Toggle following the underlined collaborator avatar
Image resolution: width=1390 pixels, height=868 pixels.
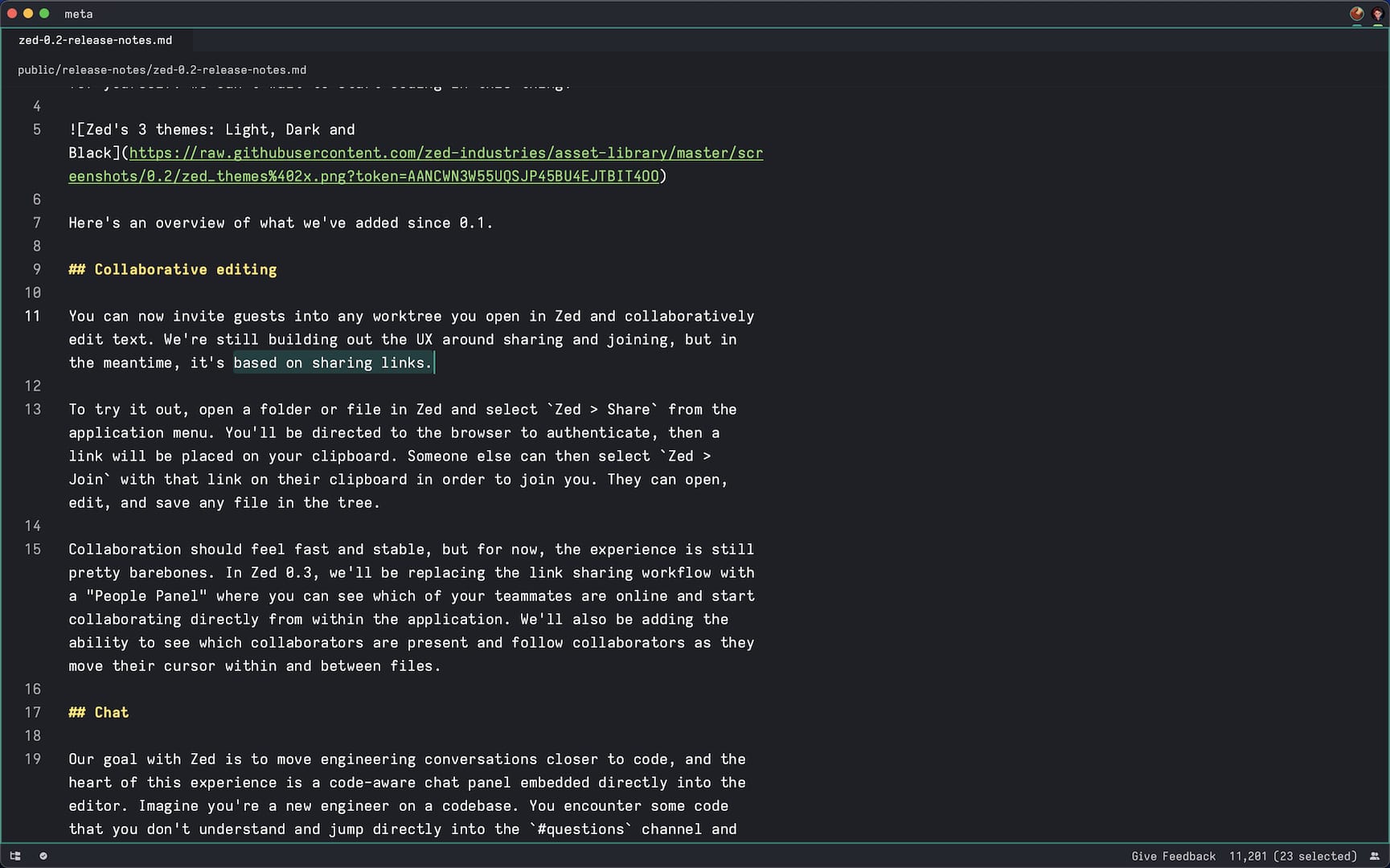tap(1355, 14)
